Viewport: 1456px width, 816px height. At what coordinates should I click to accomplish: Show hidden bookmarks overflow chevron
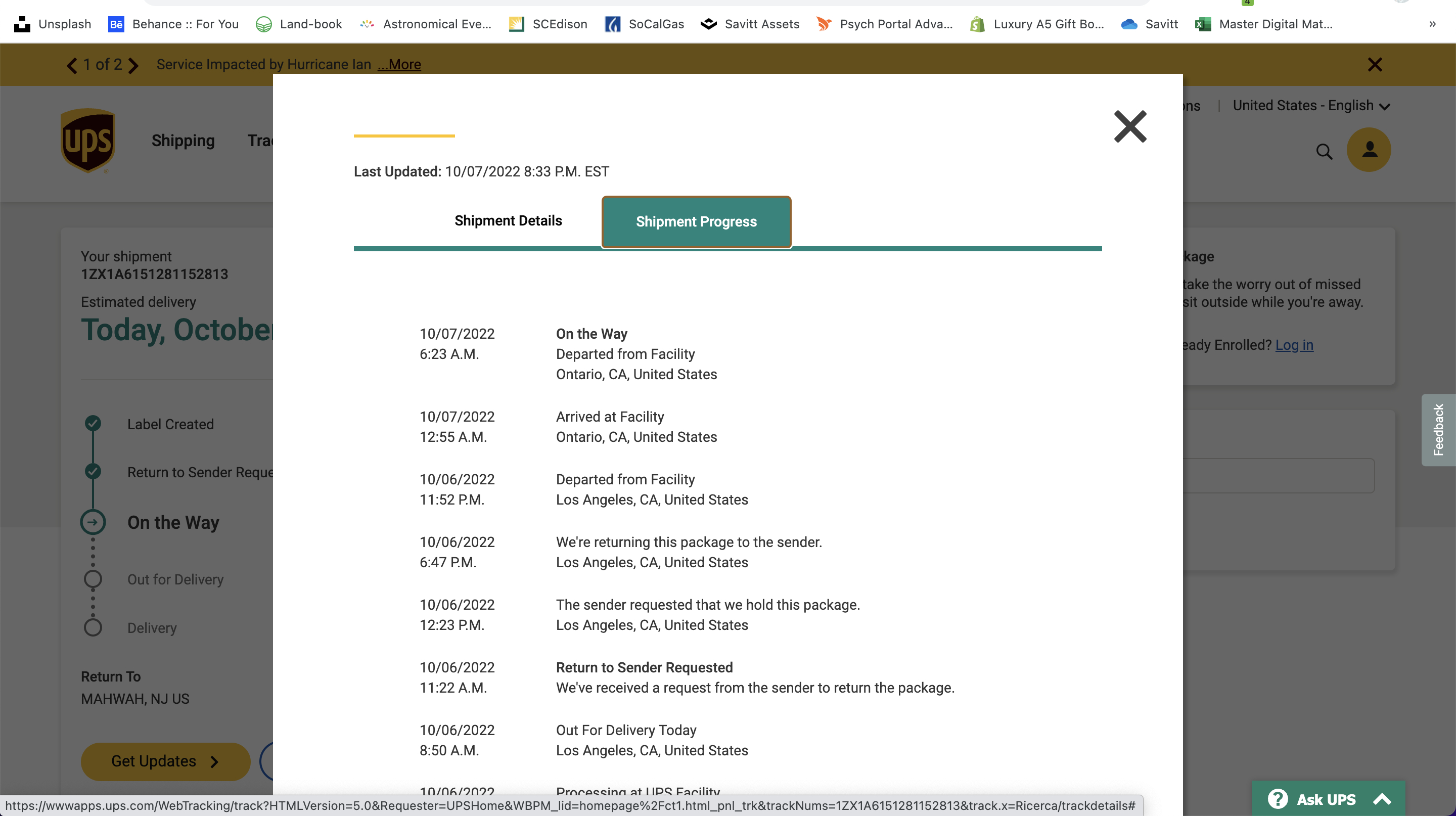pyautogui.click(x=1432, y=24)
